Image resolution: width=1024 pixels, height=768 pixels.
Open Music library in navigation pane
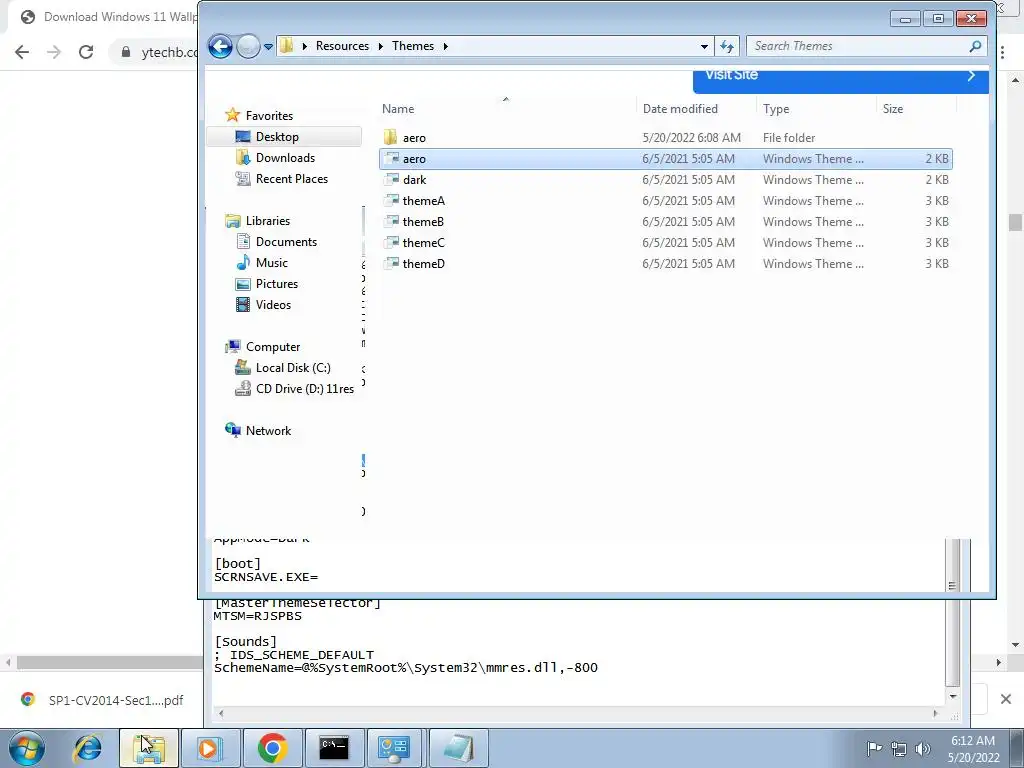point(272,263)
